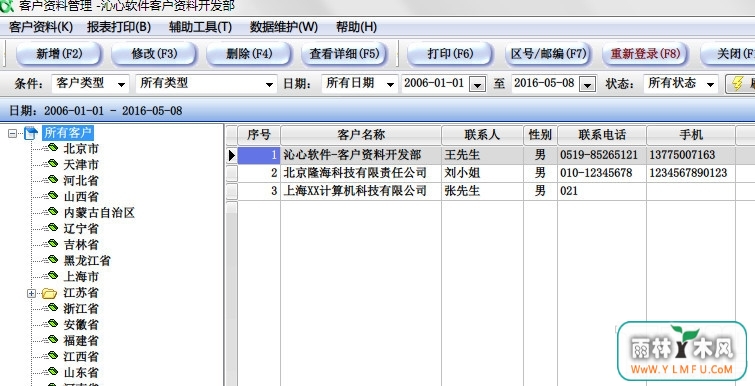The height and width of the screenshot is (386, 755).
Task: Open start date 2006-01-01 calendar dropdown
Action: click(477, 85)
